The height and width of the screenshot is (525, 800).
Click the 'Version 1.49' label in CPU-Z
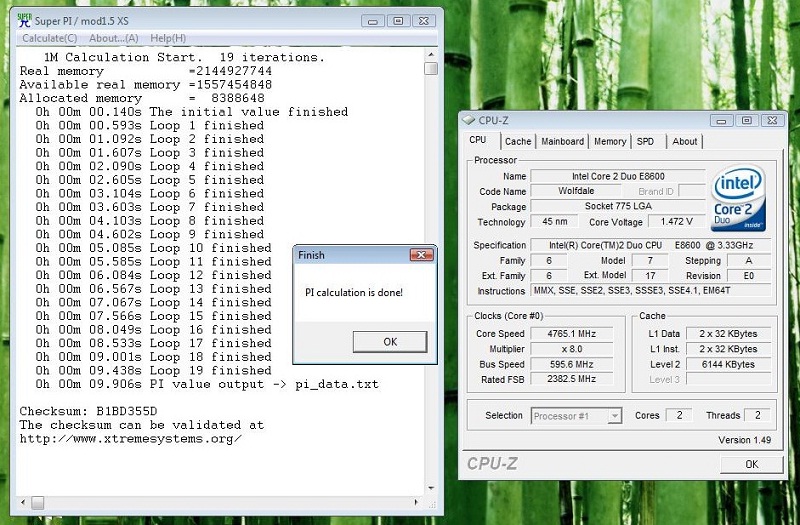(x=744, y=440)
